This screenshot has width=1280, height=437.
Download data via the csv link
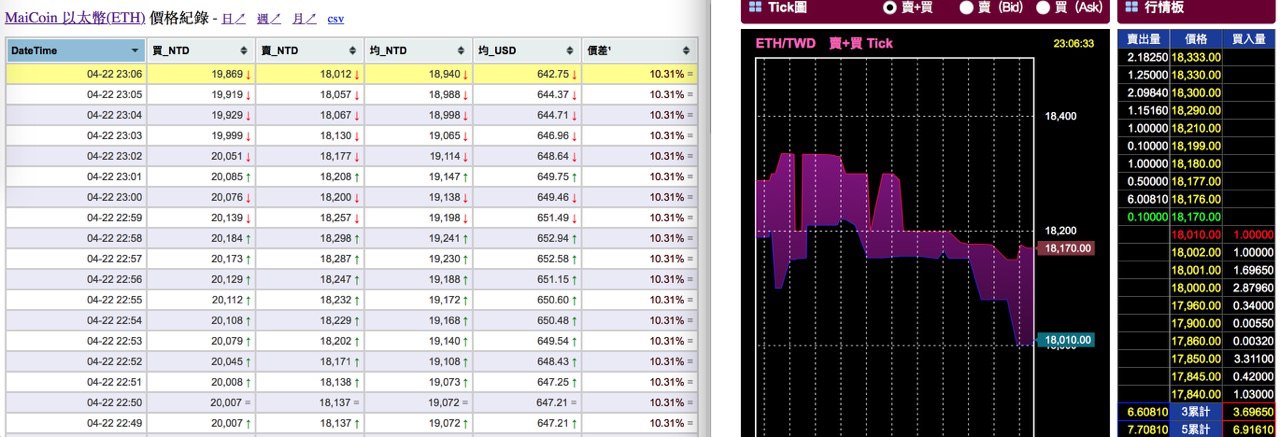pyautogui.click(x=336, y=18)
